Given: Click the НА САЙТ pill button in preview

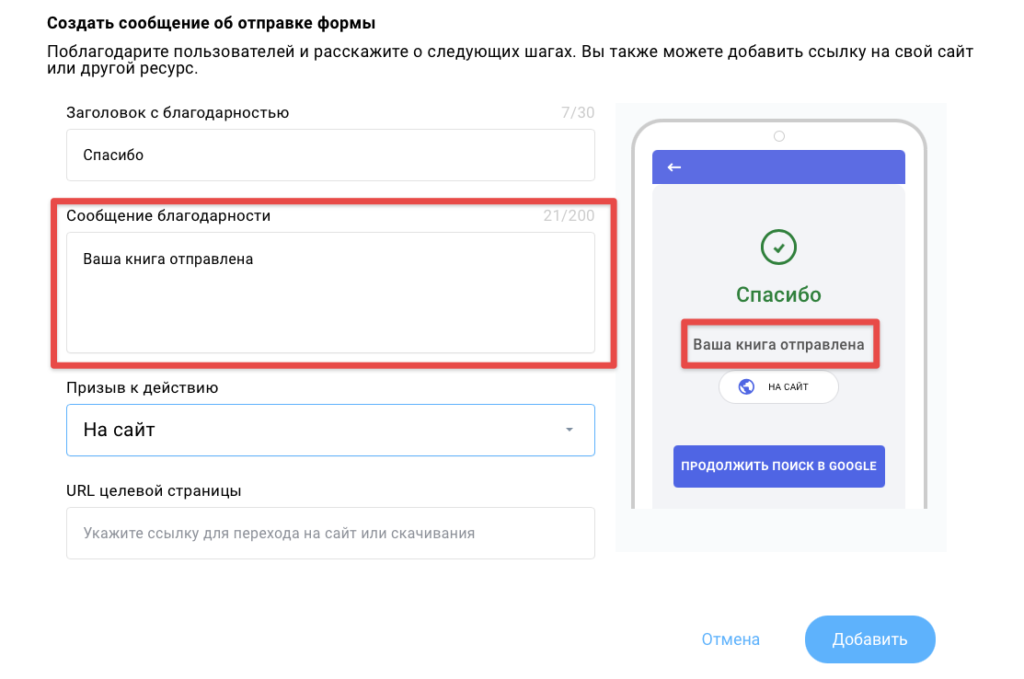Looking at the screenshot, I should [778, 387].
